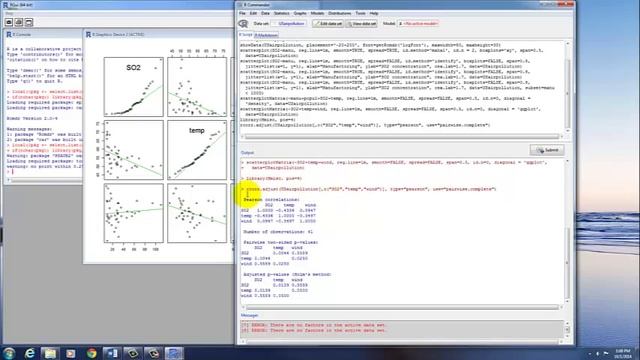Screen dimensions: 640x360
Task: Click the 'Pairwise two-sided p-values:' heading
Action: (280, 242)
